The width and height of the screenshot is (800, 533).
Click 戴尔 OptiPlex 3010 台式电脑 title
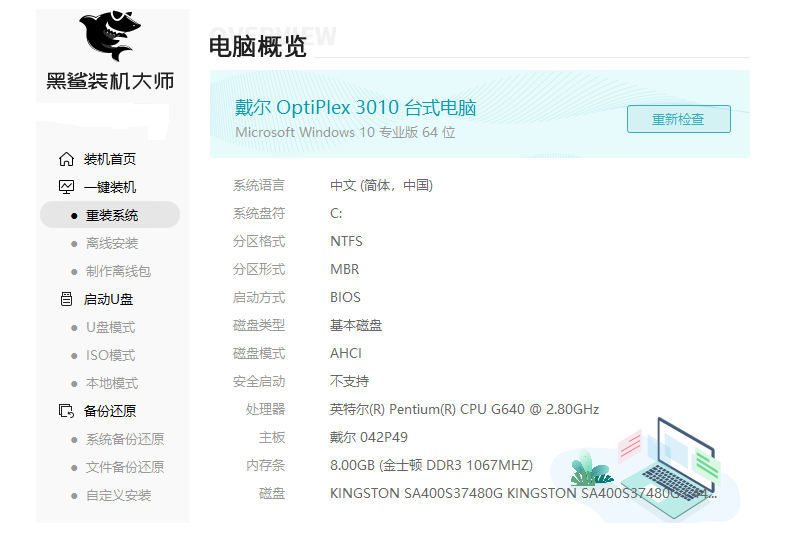(356, 108)
